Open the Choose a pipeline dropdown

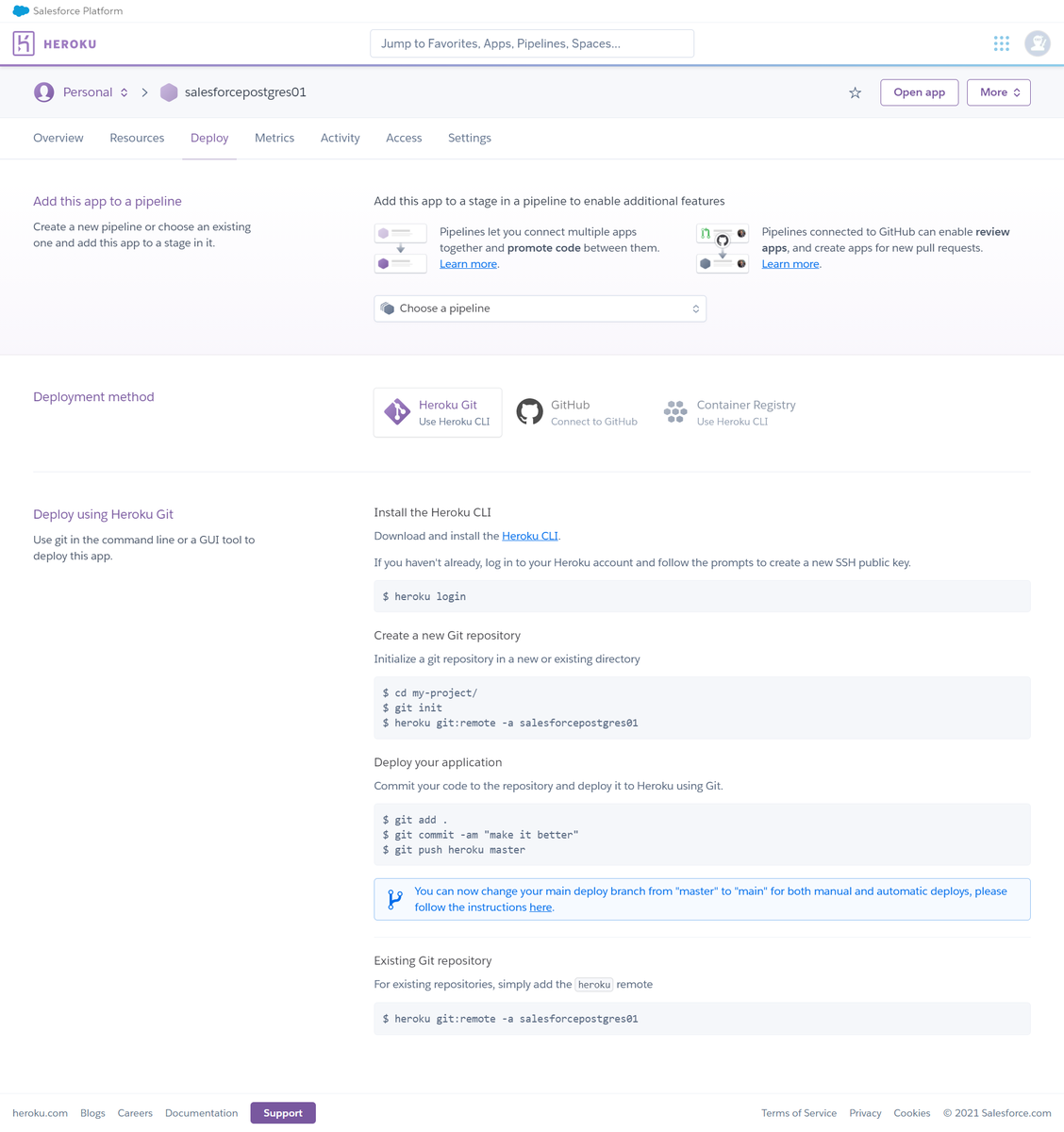click(x=540, y=308)
